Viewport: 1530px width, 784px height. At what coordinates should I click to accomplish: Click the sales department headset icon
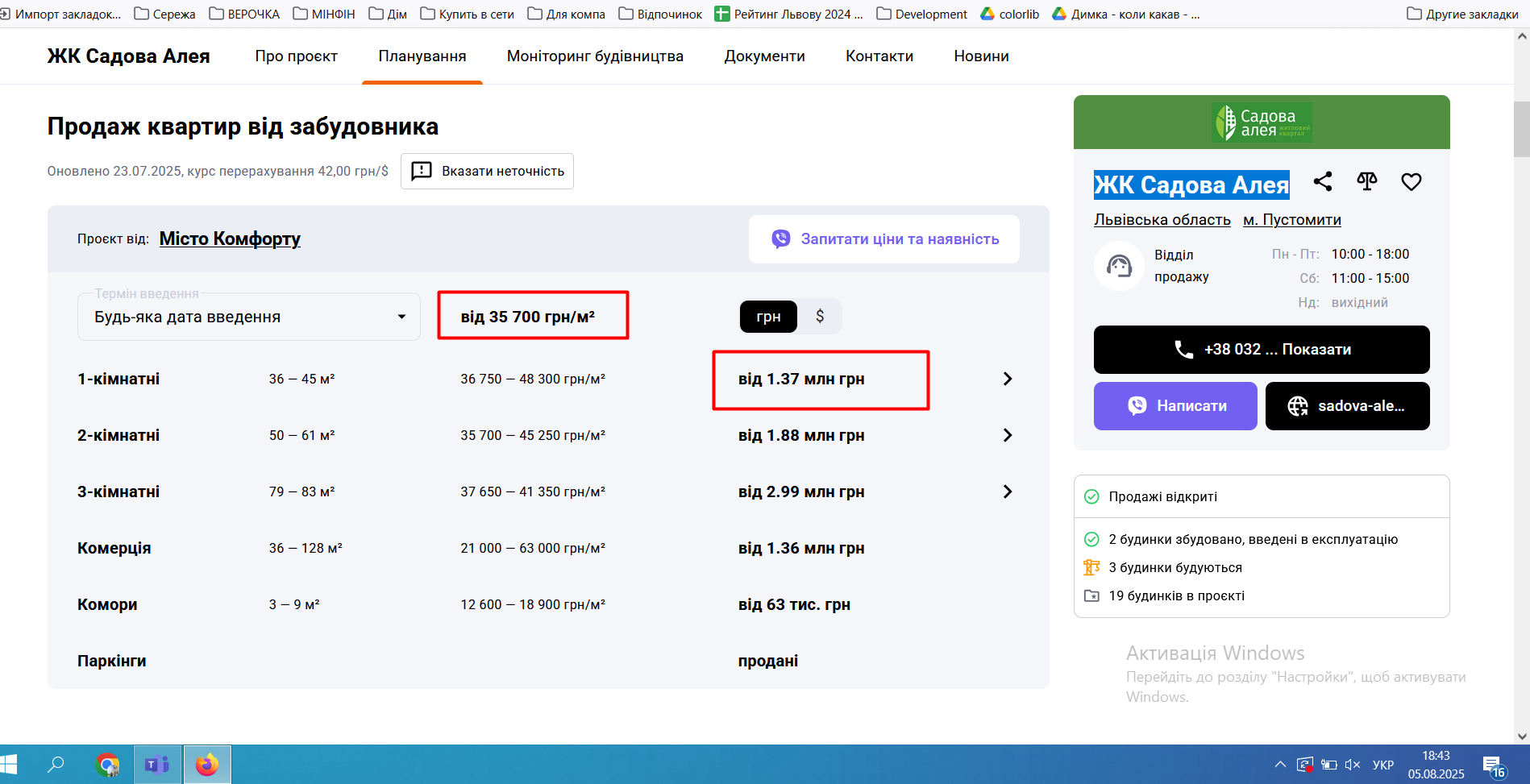point(1119,265)
